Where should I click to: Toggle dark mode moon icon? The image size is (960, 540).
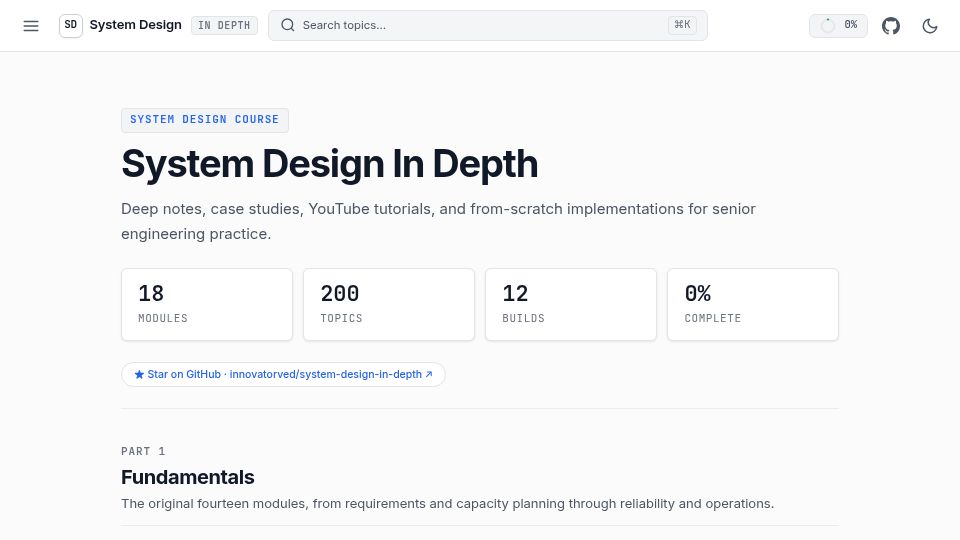tap(929, 26)
